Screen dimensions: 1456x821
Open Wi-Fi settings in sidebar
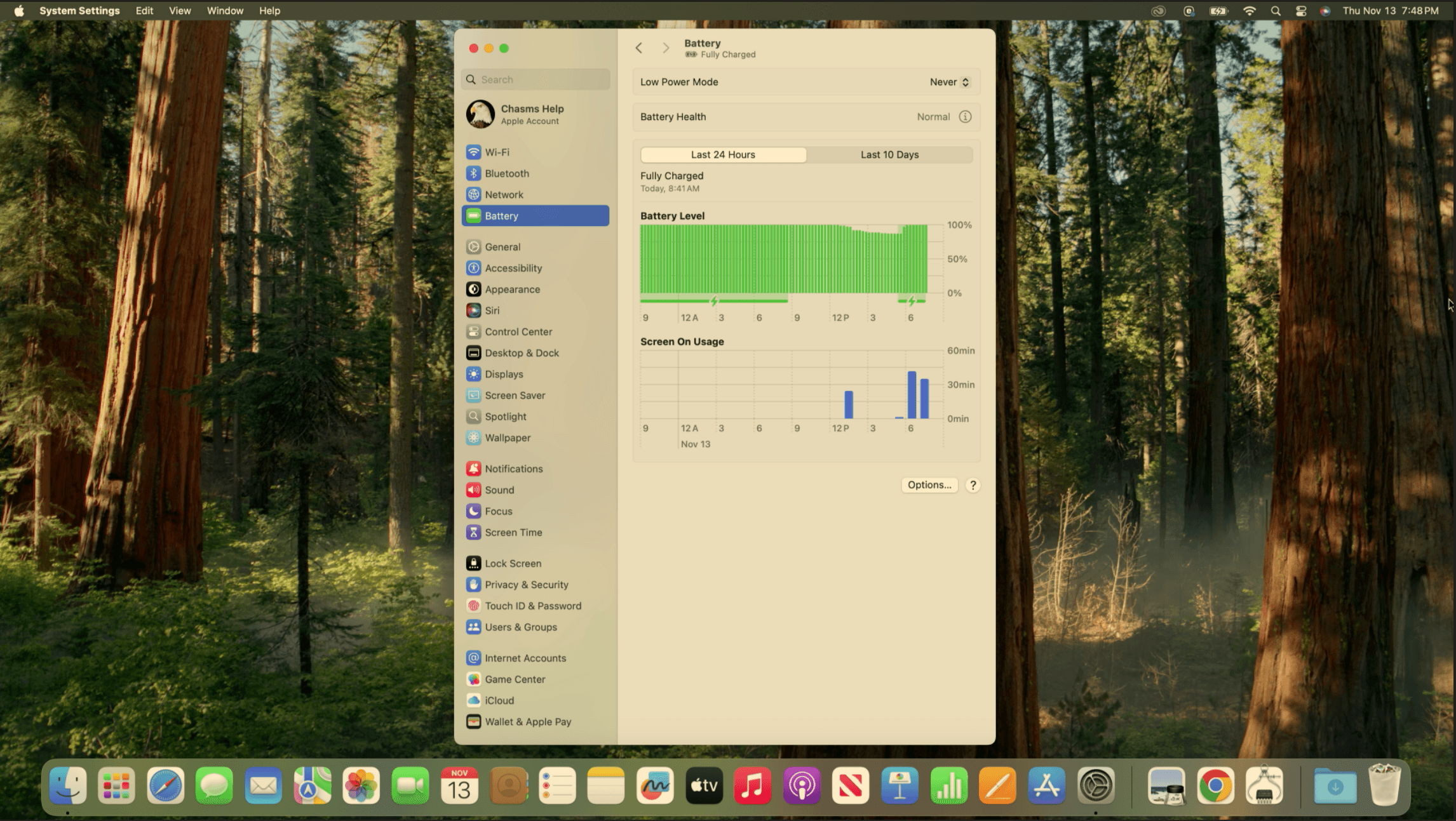point(497,152)
